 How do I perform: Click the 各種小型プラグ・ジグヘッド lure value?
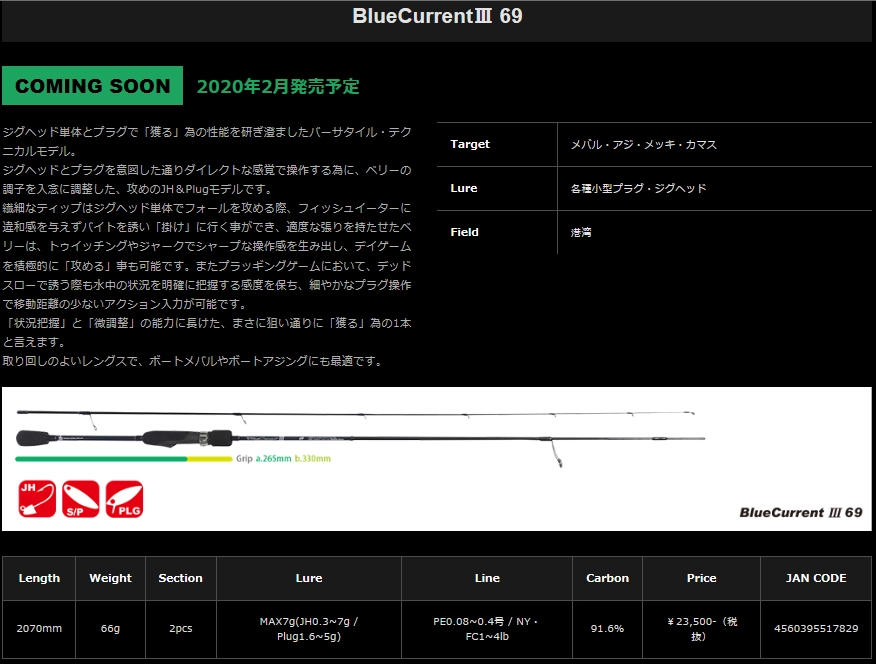[x=639, y=188]
